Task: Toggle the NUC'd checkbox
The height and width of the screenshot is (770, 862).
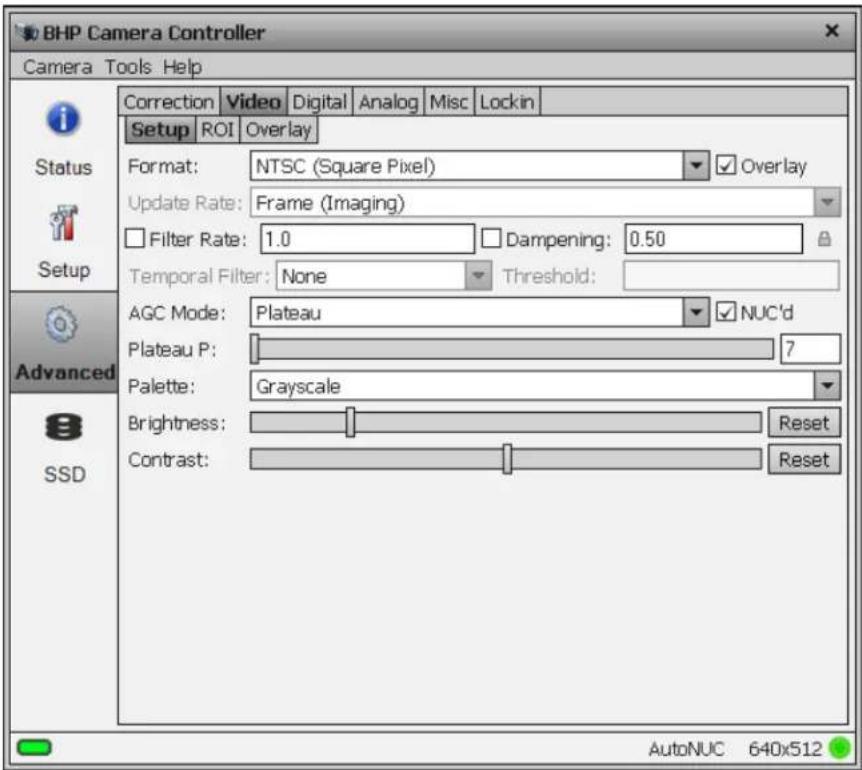Action: coord(726,312)
